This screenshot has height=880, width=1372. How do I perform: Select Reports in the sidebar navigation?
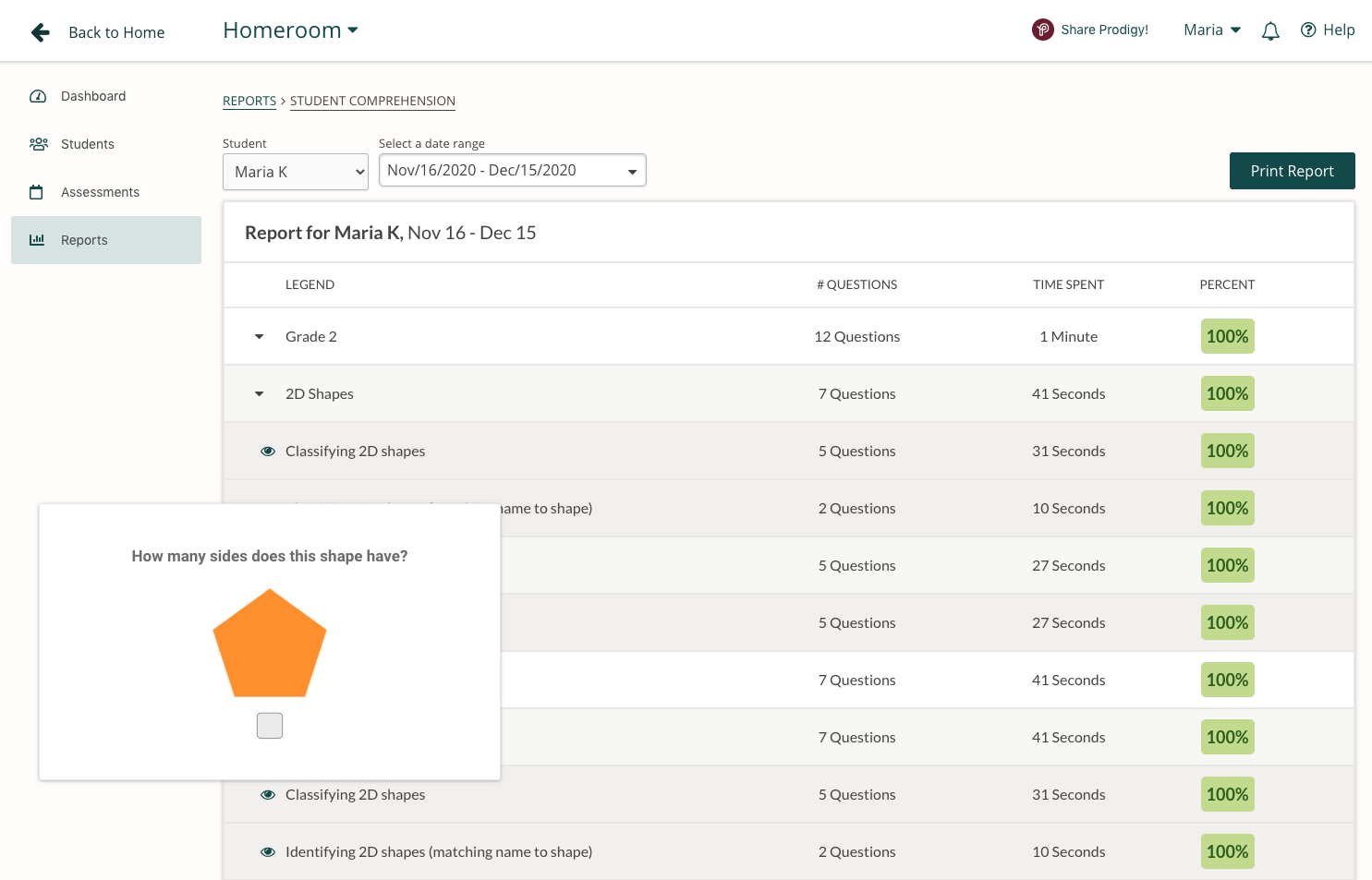coord(84,240)
